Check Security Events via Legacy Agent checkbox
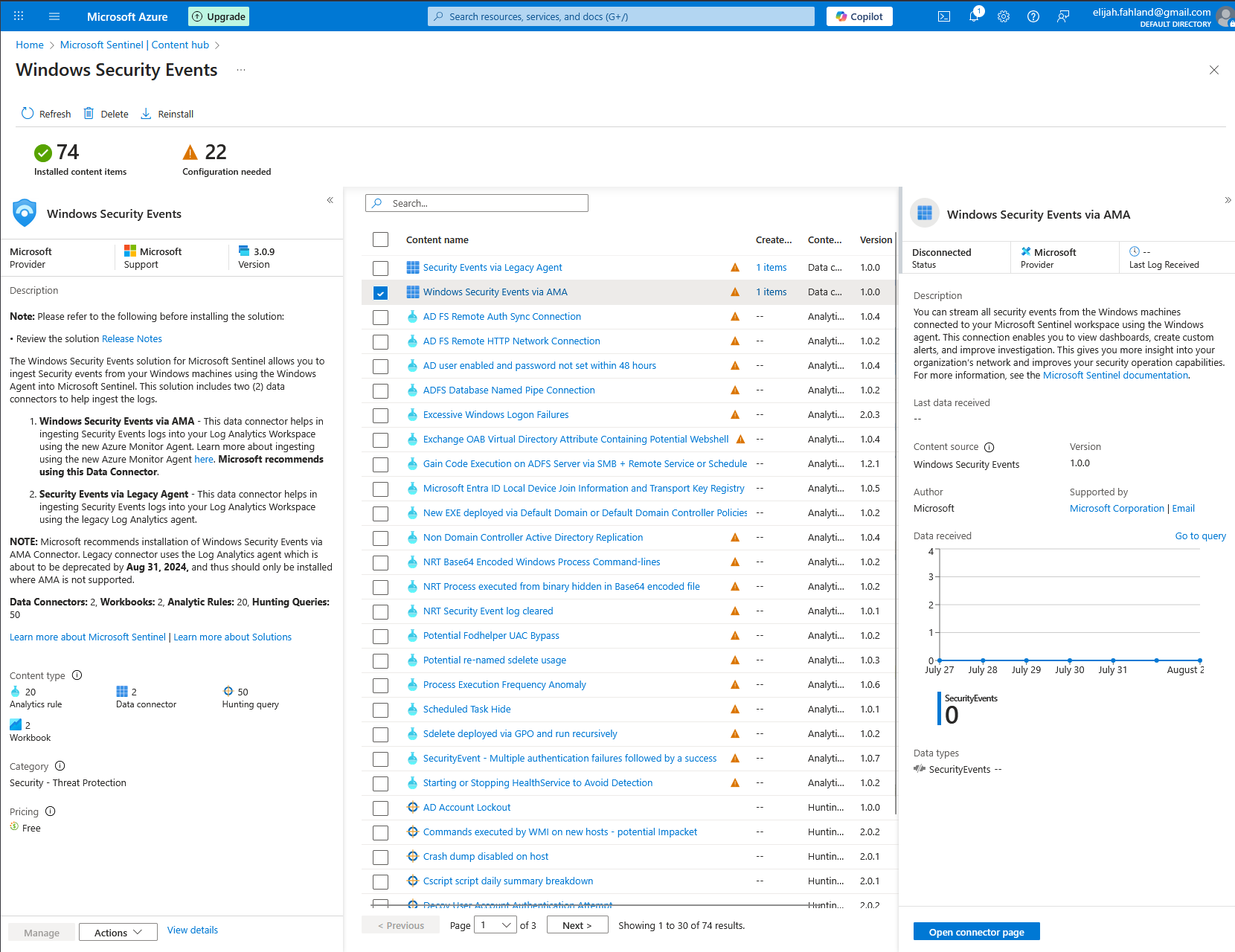This screenshot has height=952, width=1235. pyautogui.click(x=381, y=268)
